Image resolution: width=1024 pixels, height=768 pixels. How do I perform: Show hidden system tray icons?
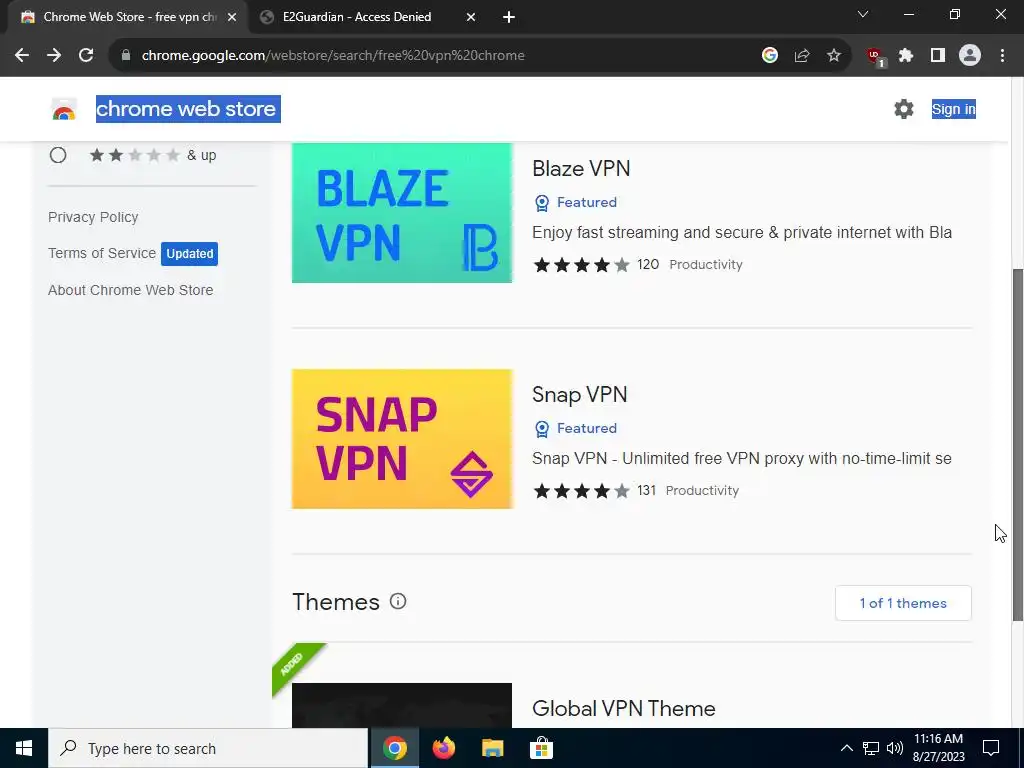coord(846,748)
